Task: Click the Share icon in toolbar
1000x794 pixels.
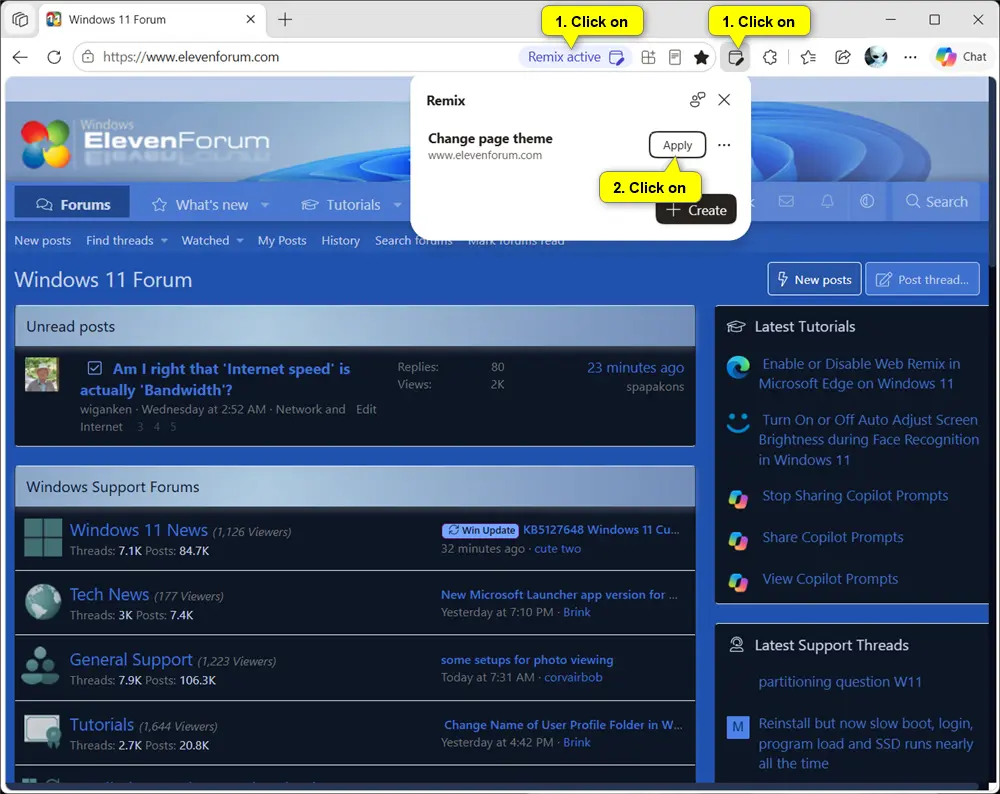Action: tap(842, 57)
